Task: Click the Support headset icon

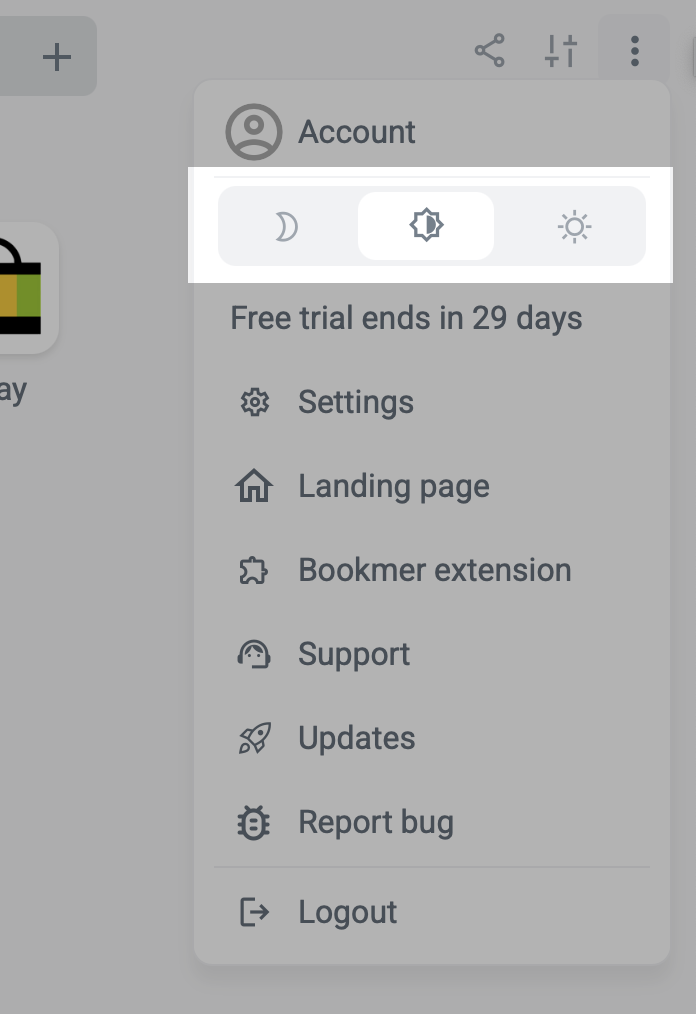Action: [254, 655]
